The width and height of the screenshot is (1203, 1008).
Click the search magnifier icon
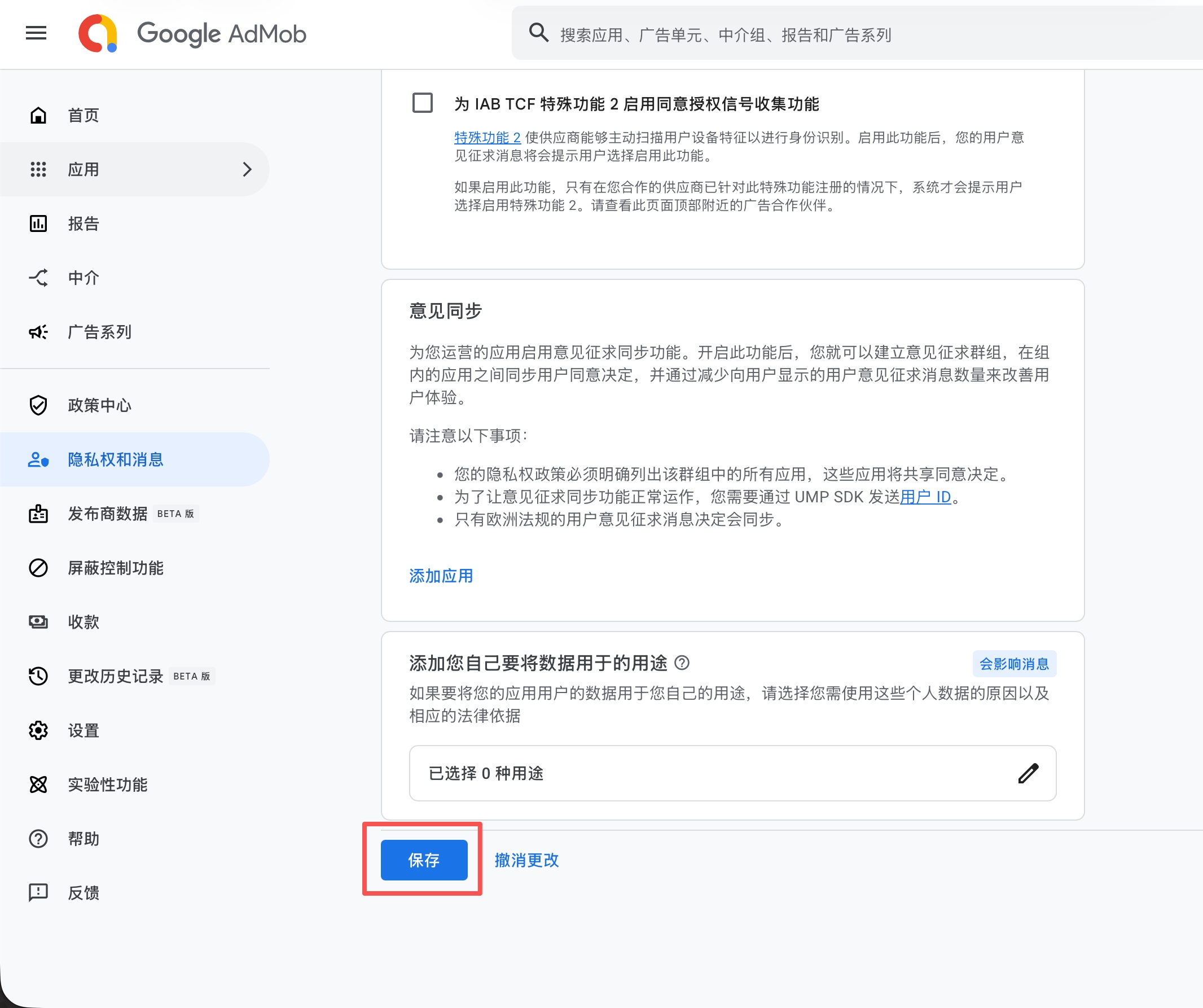click(x=538, y=33)
